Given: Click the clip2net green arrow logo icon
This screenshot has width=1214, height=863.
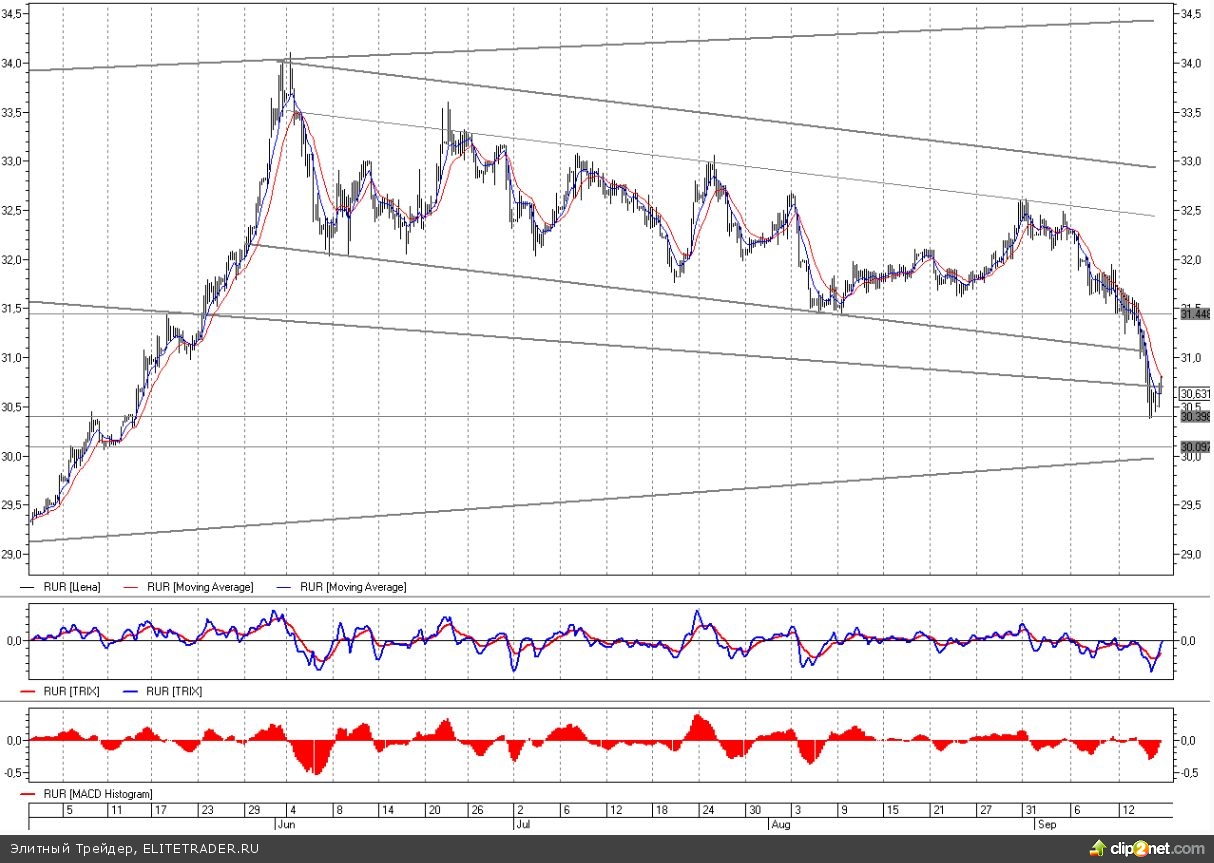Looking at the screenshot, I should (1101, 849).
